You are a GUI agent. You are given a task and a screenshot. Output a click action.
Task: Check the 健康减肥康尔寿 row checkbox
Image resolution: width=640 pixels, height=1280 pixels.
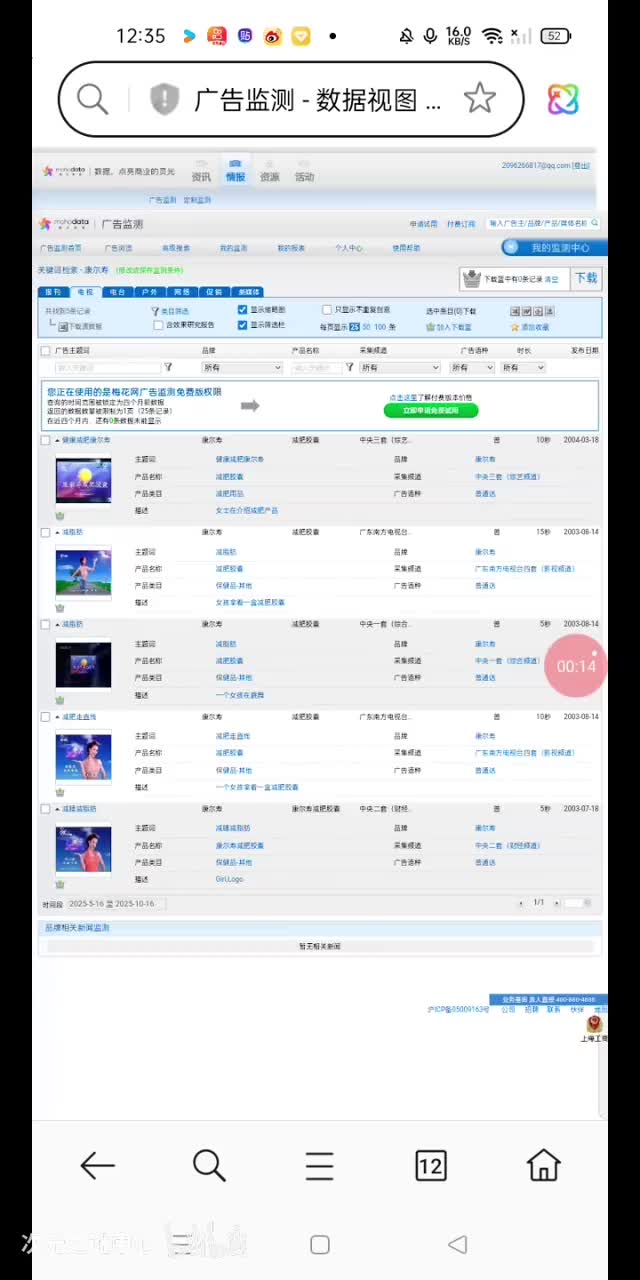click(x=45, y=440)
